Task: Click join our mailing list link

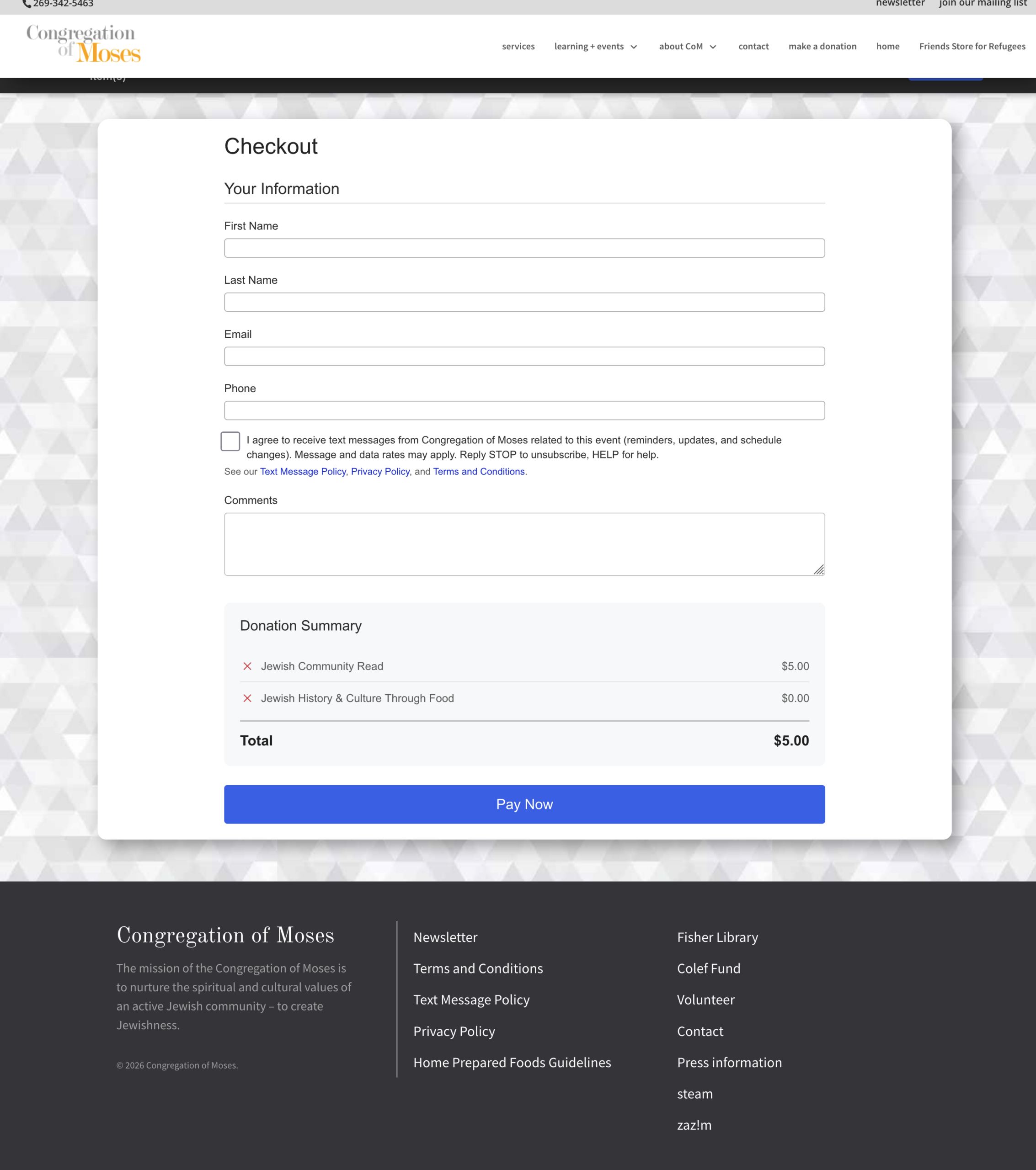Action: (x=983, y=4)
